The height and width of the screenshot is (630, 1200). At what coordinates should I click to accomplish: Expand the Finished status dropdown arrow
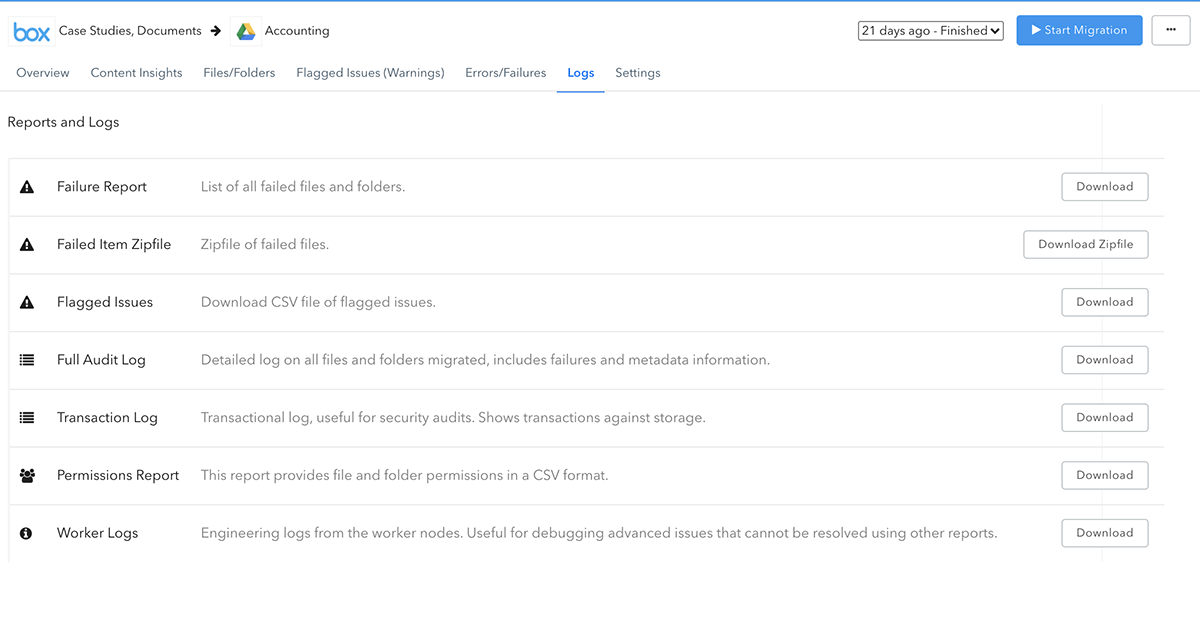[x=993, y=30]
